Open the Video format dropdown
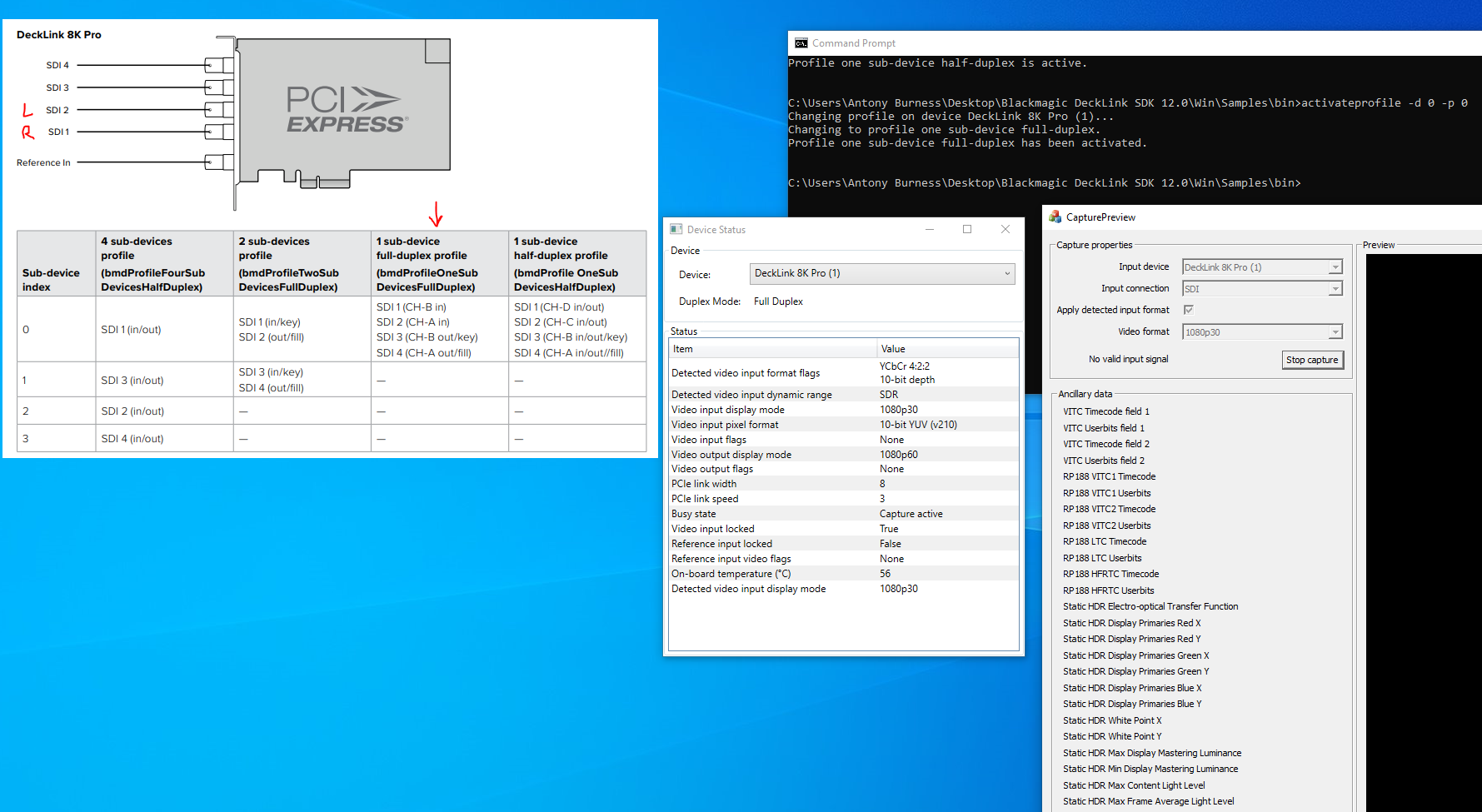This screenshot has width=1482, height=812. tap(1262, 332)
